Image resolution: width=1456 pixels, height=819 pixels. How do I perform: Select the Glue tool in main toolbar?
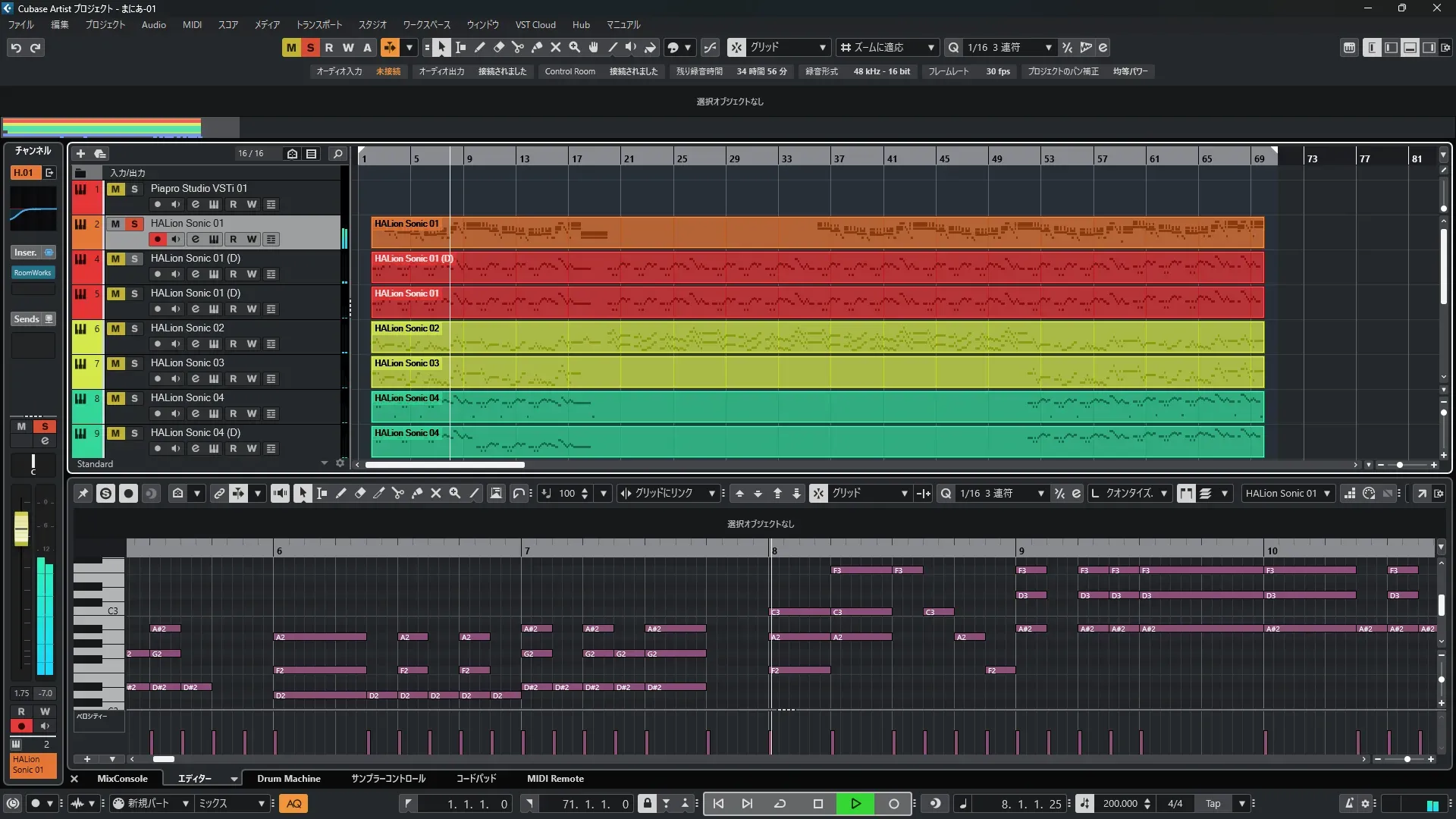[x=536, y=48]
